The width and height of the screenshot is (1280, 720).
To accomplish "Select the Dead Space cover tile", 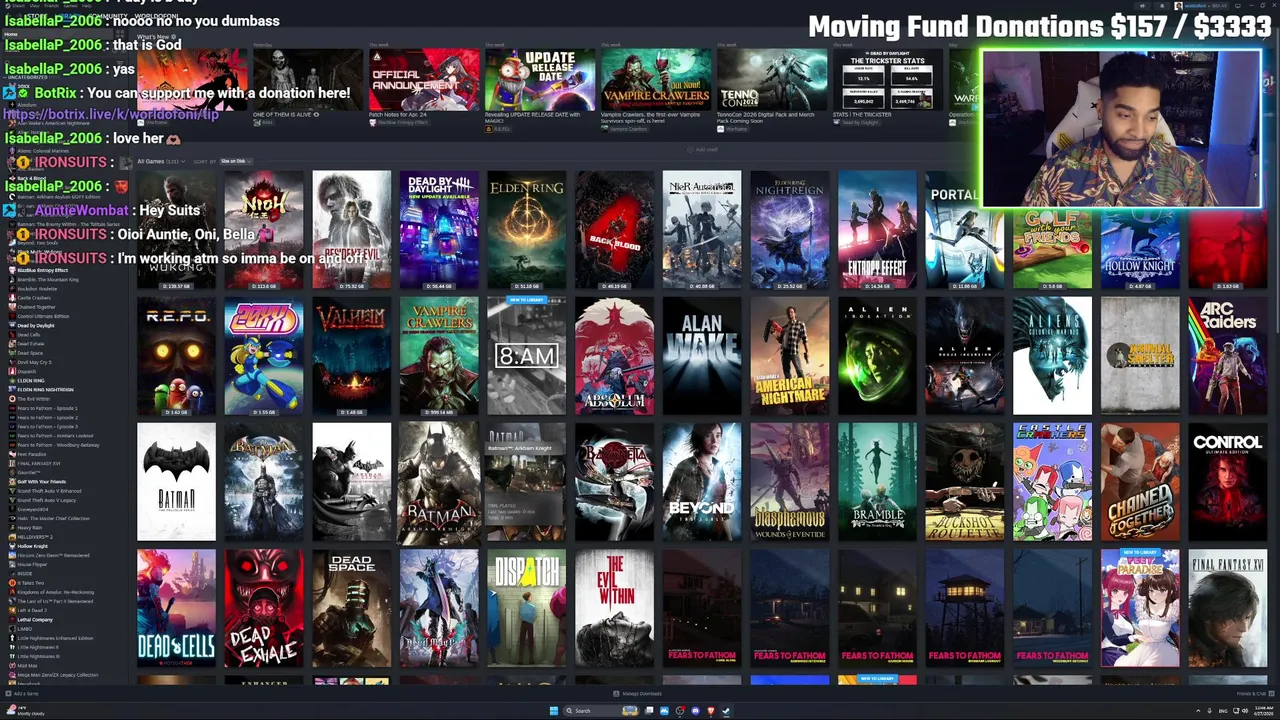I will (x=352, y=608).
